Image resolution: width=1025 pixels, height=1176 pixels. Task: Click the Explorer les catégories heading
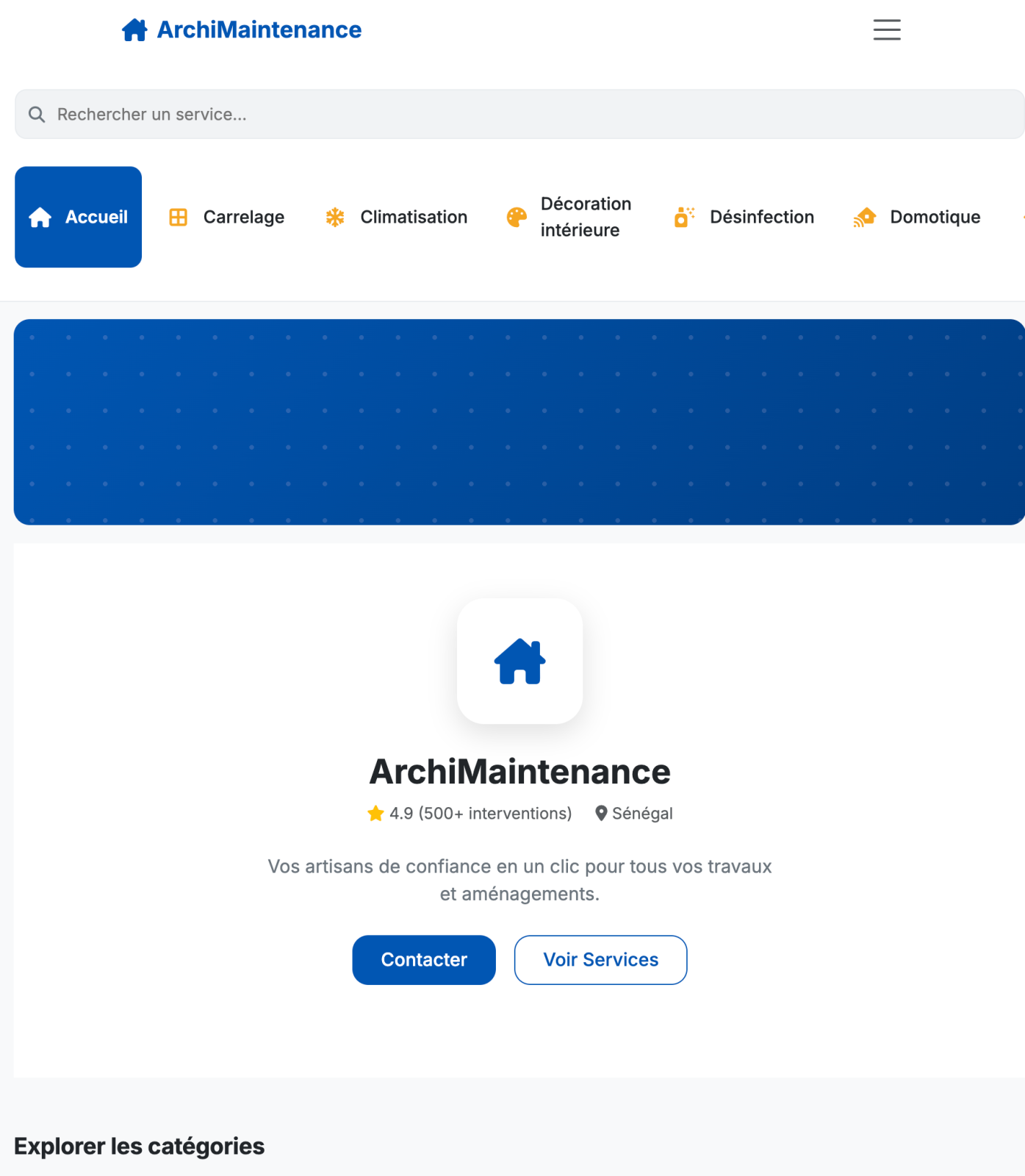(x=140, y=1147)
